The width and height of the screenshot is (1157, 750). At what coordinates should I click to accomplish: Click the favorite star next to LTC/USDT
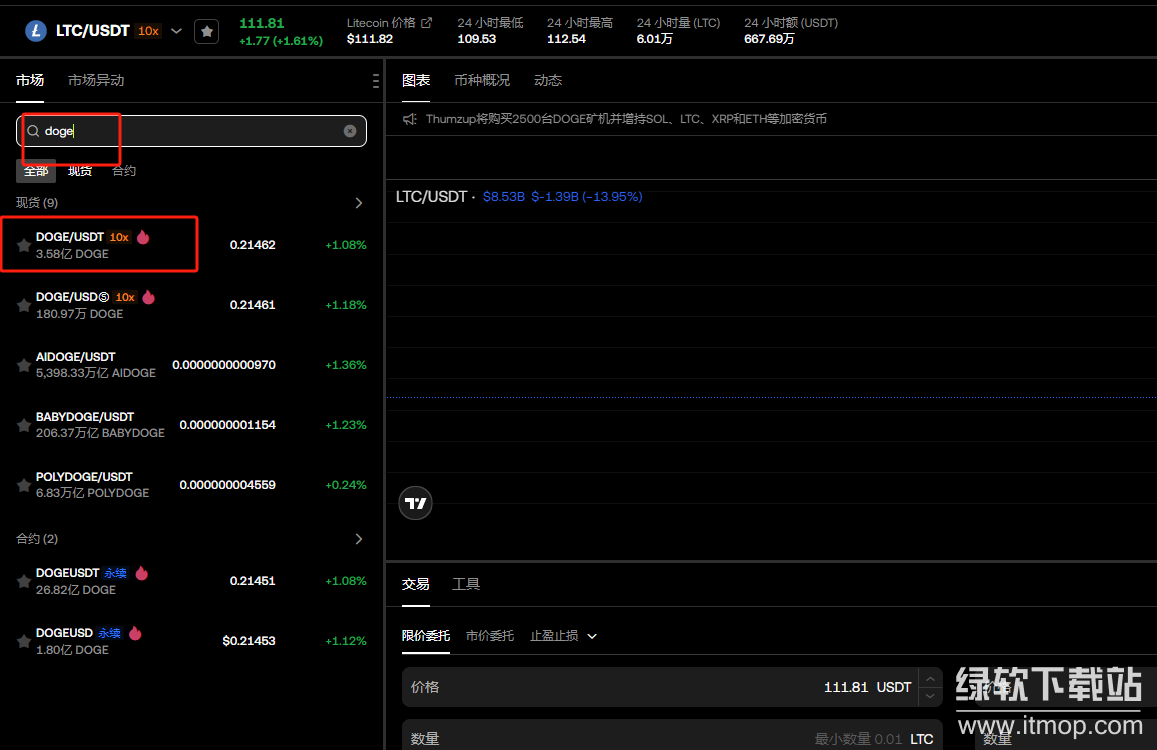point(206,31)
